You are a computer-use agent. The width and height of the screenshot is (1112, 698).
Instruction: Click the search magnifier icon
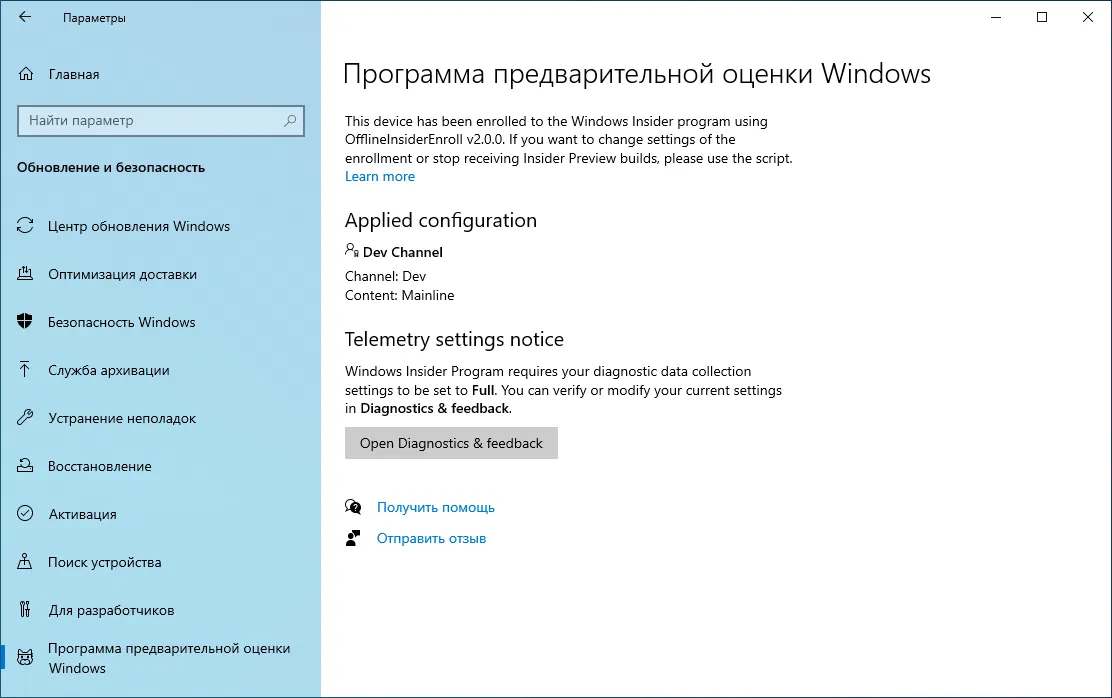point(290,121)
